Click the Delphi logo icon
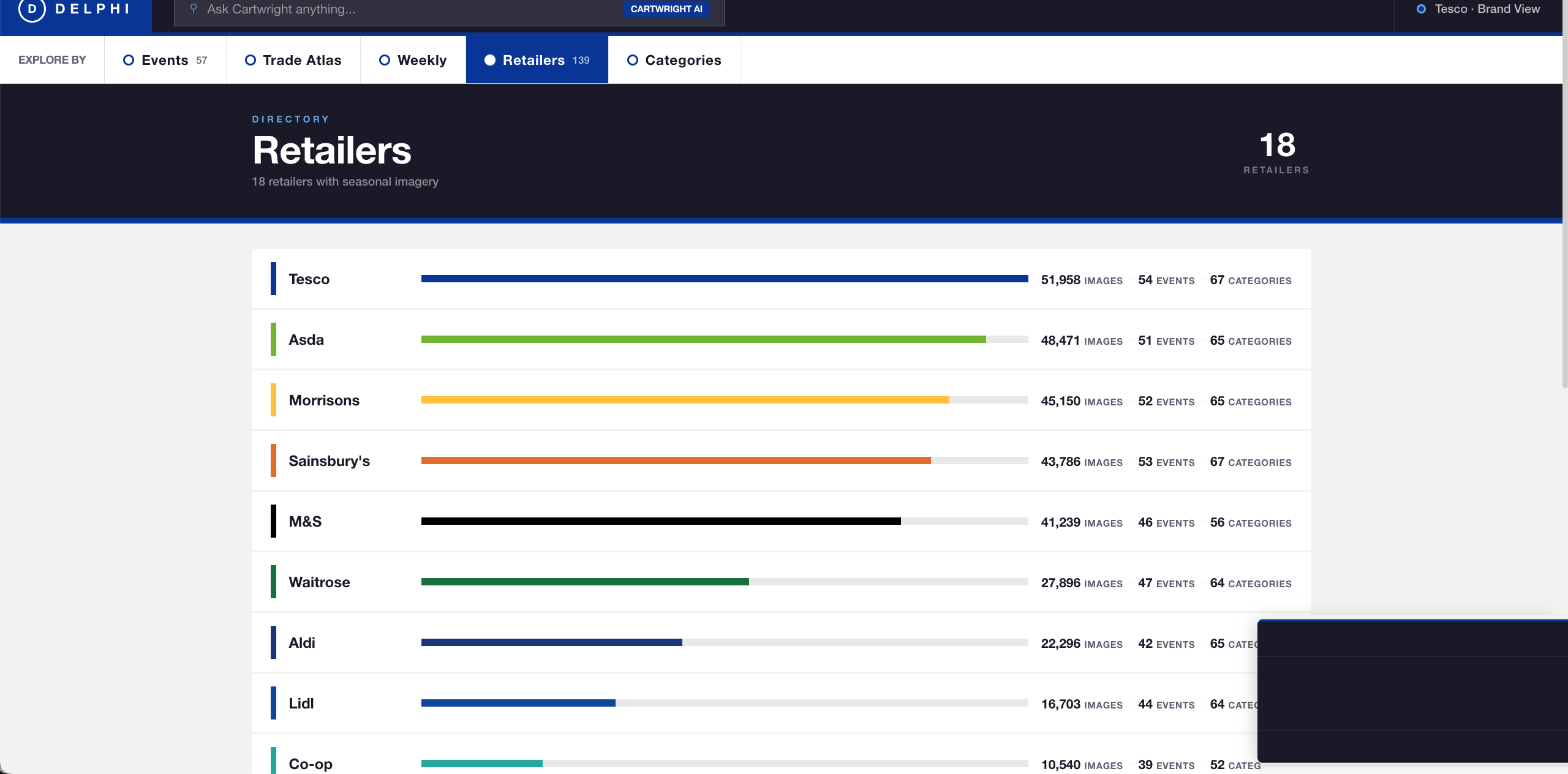The image size is (1568, 774). point(32,9)
